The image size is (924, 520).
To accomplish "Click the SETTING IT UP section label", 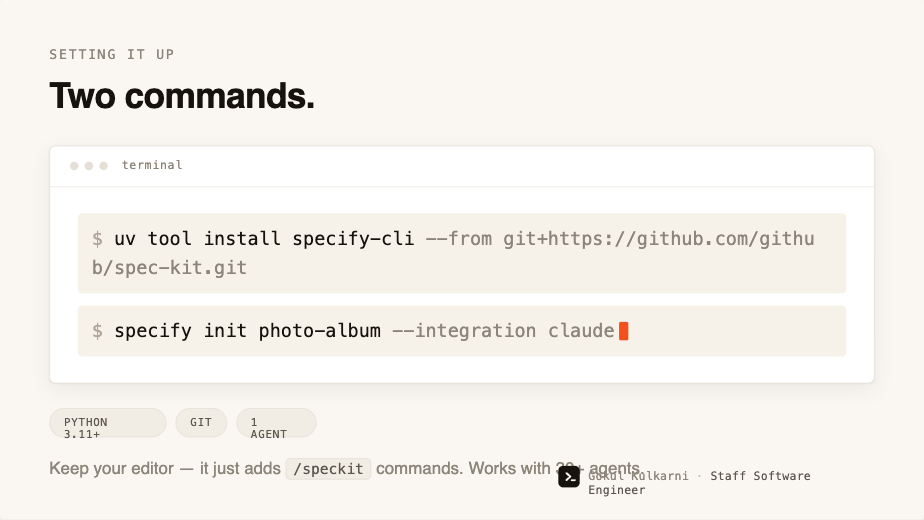I will tap(112, 54).
